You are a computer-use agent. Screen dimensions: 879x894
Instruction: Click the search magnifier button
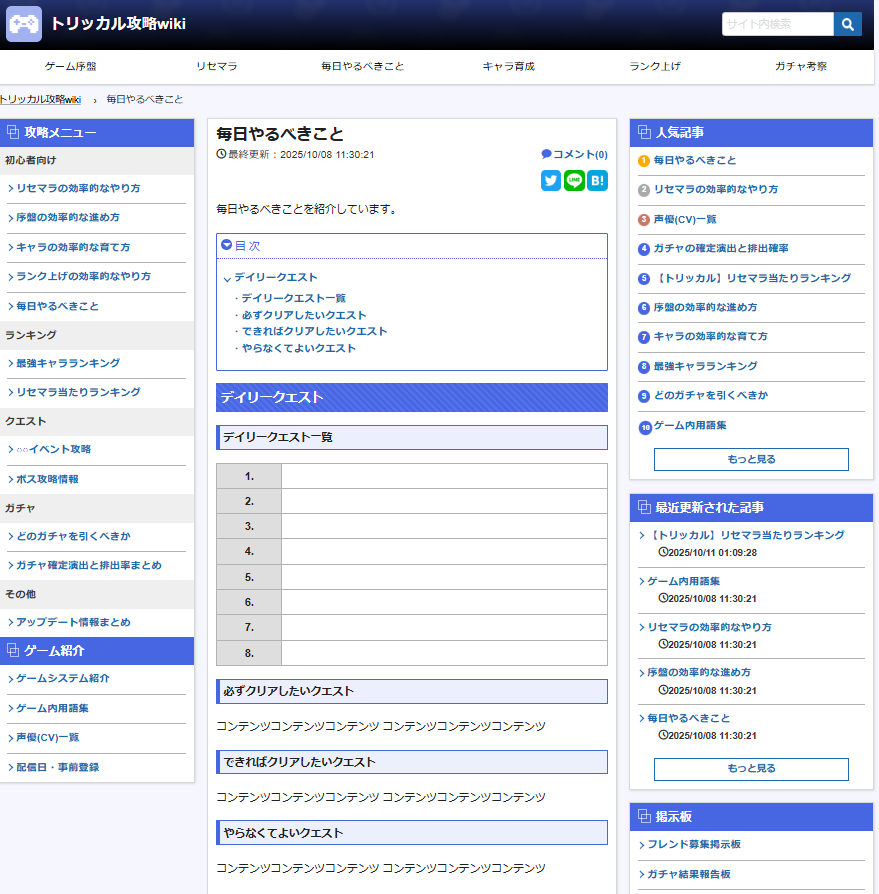(848, 24)
